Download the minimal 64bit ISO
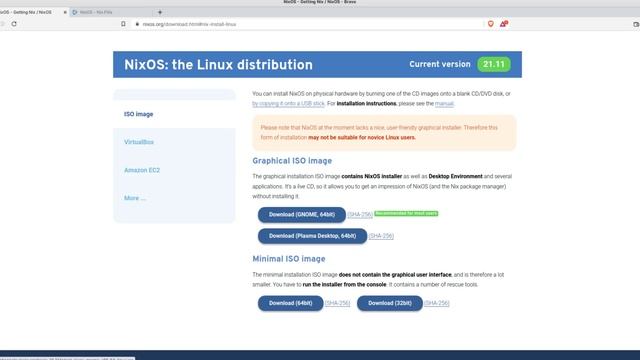The height and width of the screenshot is (360, 640). (x=291, y=303)
